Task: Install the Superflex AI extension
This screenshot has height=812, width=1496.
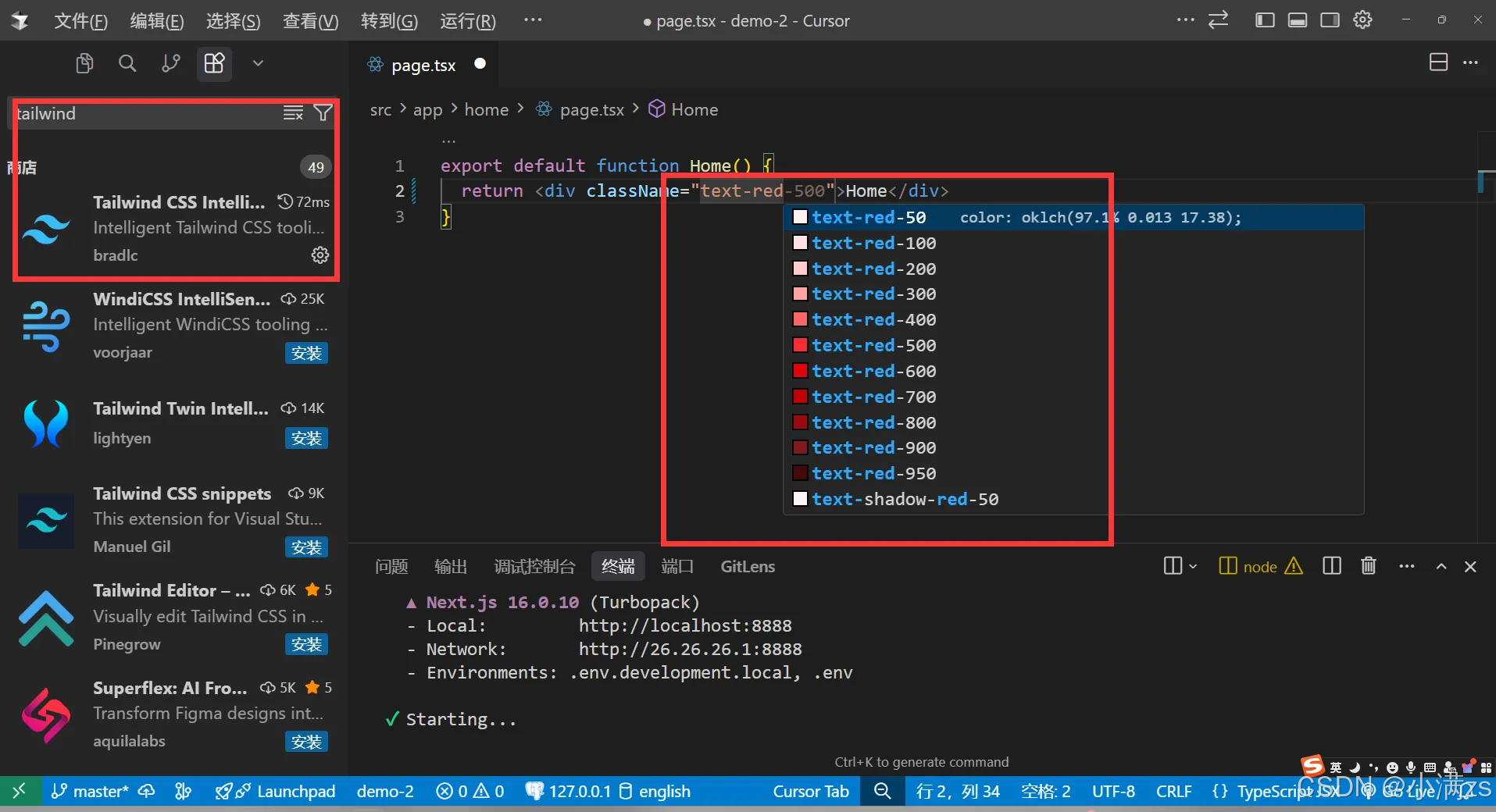Action: click(306, 742)
